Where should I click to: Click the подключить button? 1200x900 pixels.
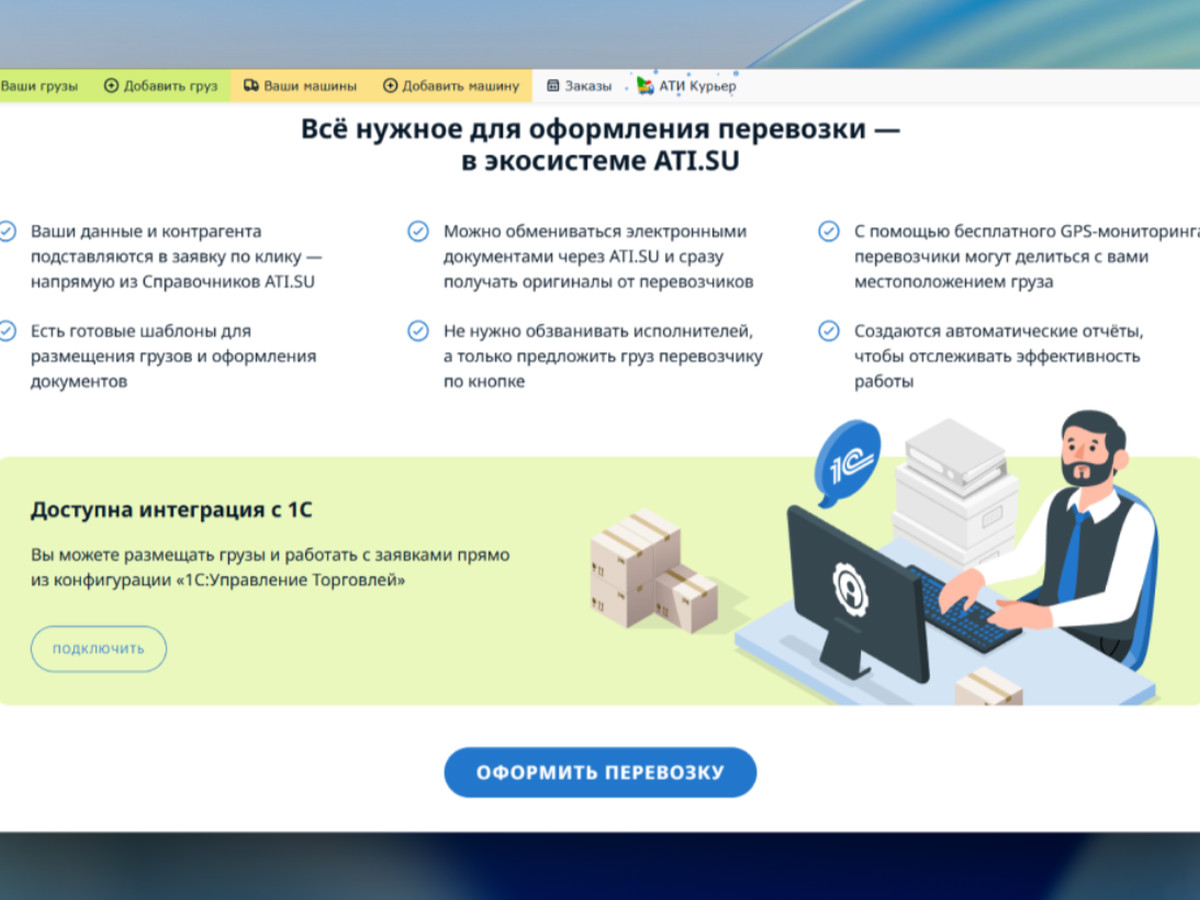point(98,649)
